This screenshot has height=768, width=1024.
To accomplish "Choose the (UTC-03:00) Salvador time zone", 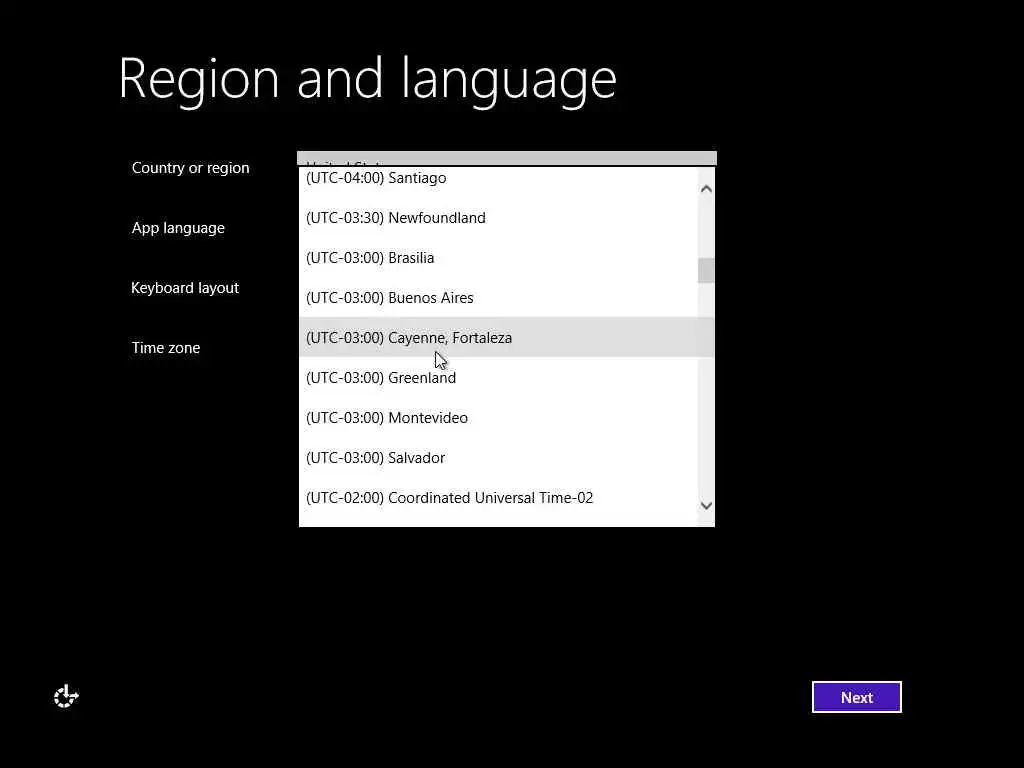I will pyautogui.click(x=498, y=458).
